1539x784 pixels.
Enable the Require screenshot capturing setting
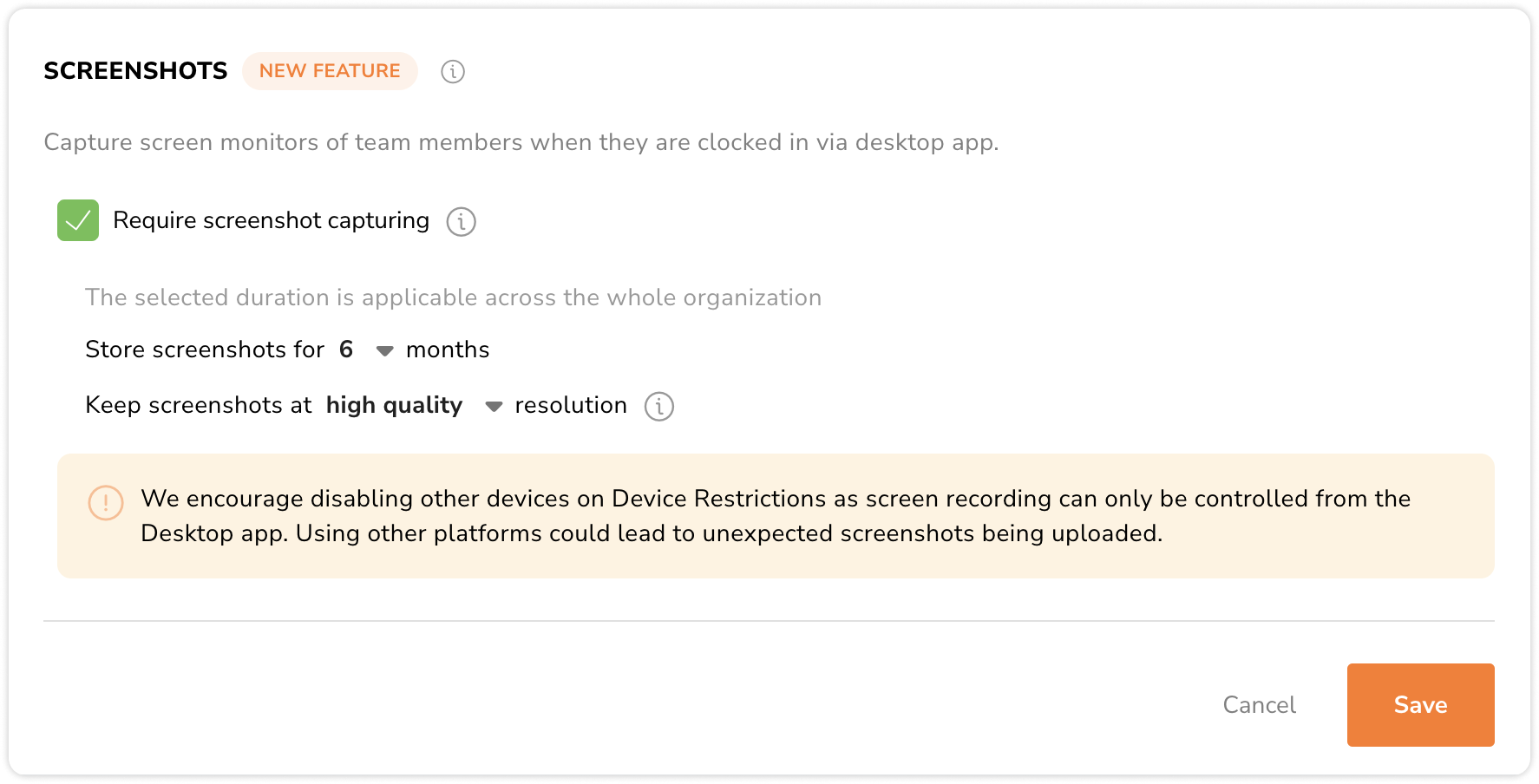(x=77, y=220)
